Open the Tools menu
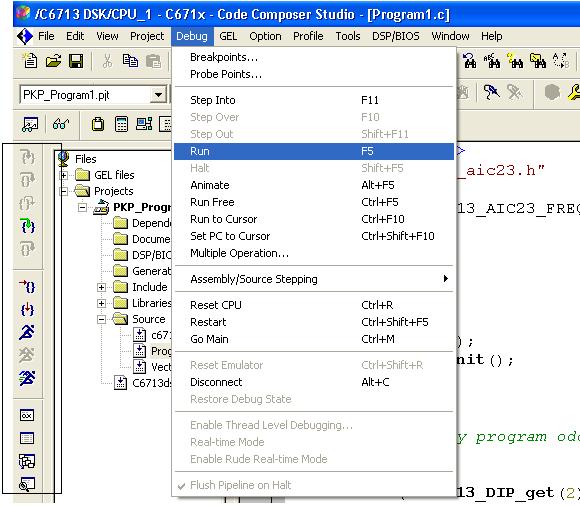 [x=348, y=36]
